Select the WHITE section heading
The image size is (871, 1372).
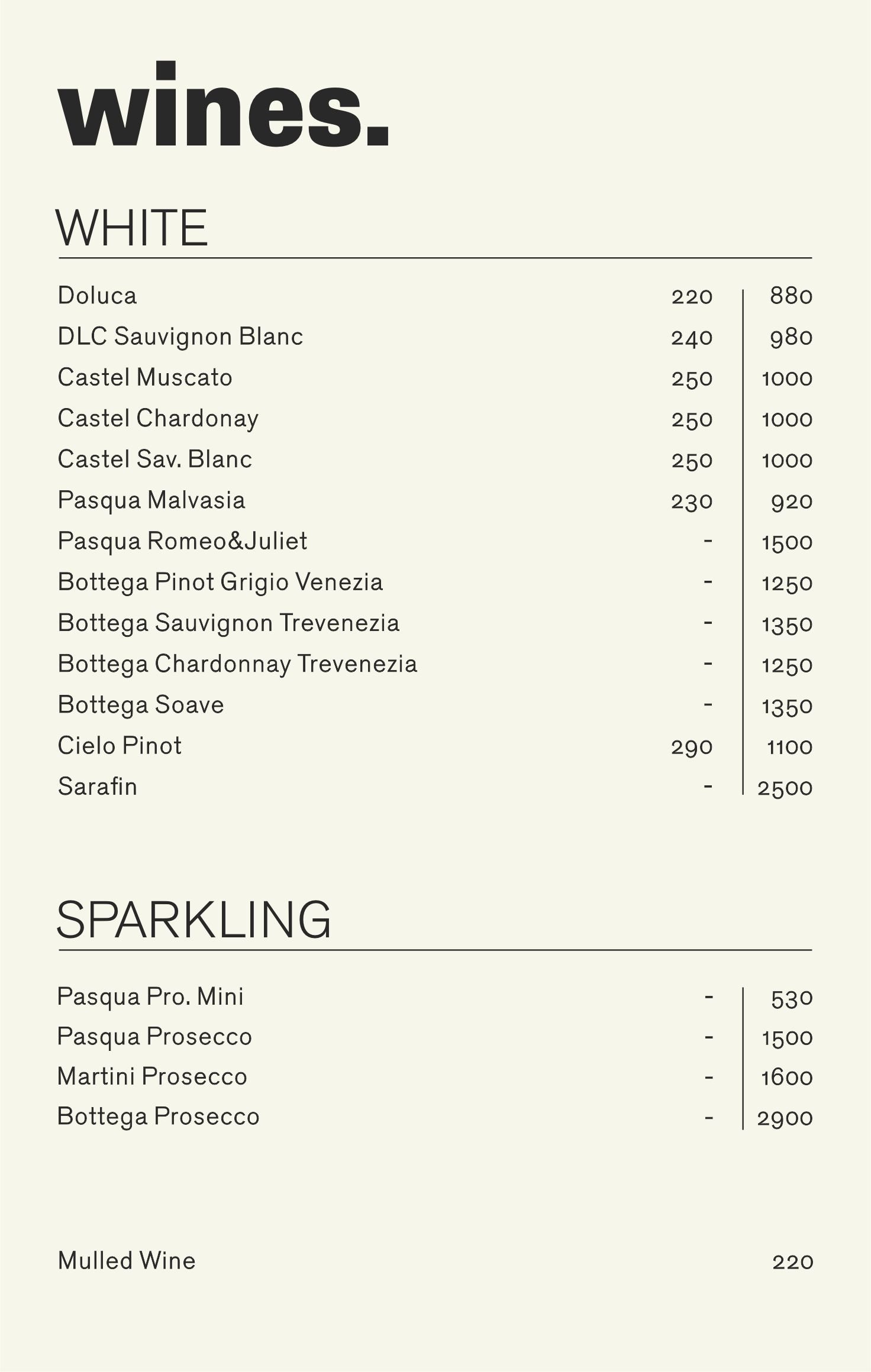point(132,228)
